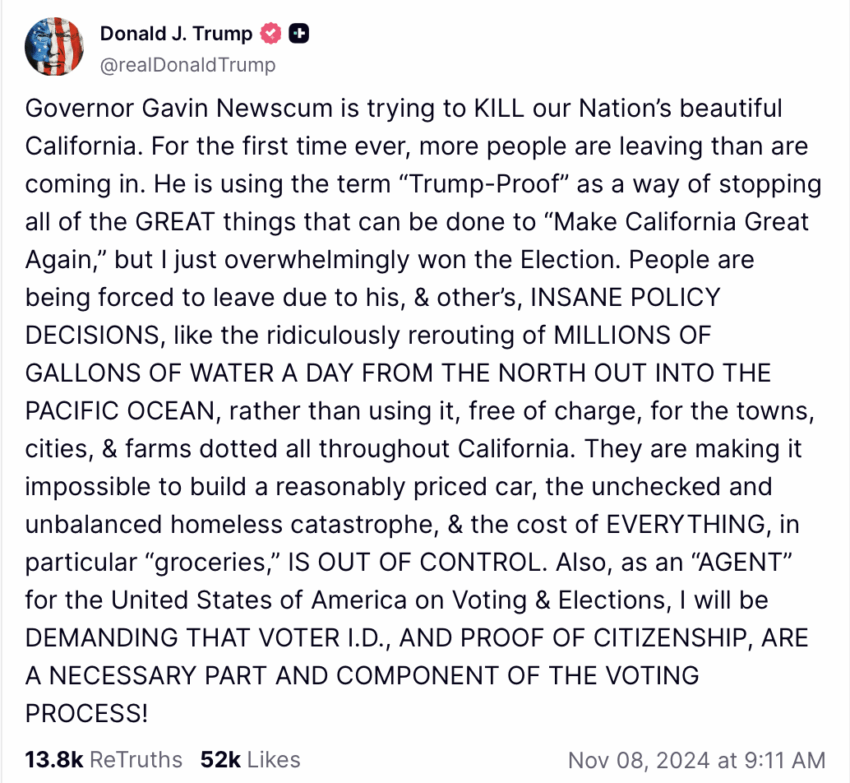The image size is (850, 783).
Task: View the 52k likes number
Action: (x=220, y=760)
